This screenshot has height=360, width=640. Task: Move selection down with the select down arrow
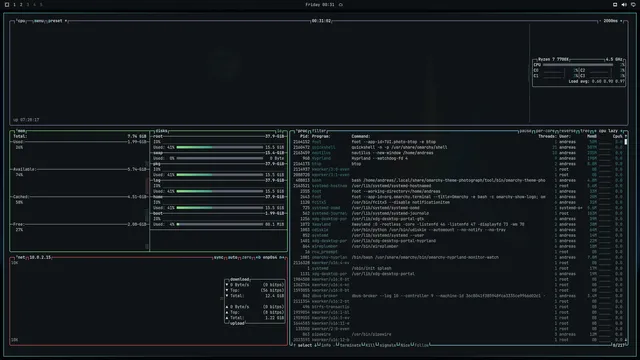point(315,345)
